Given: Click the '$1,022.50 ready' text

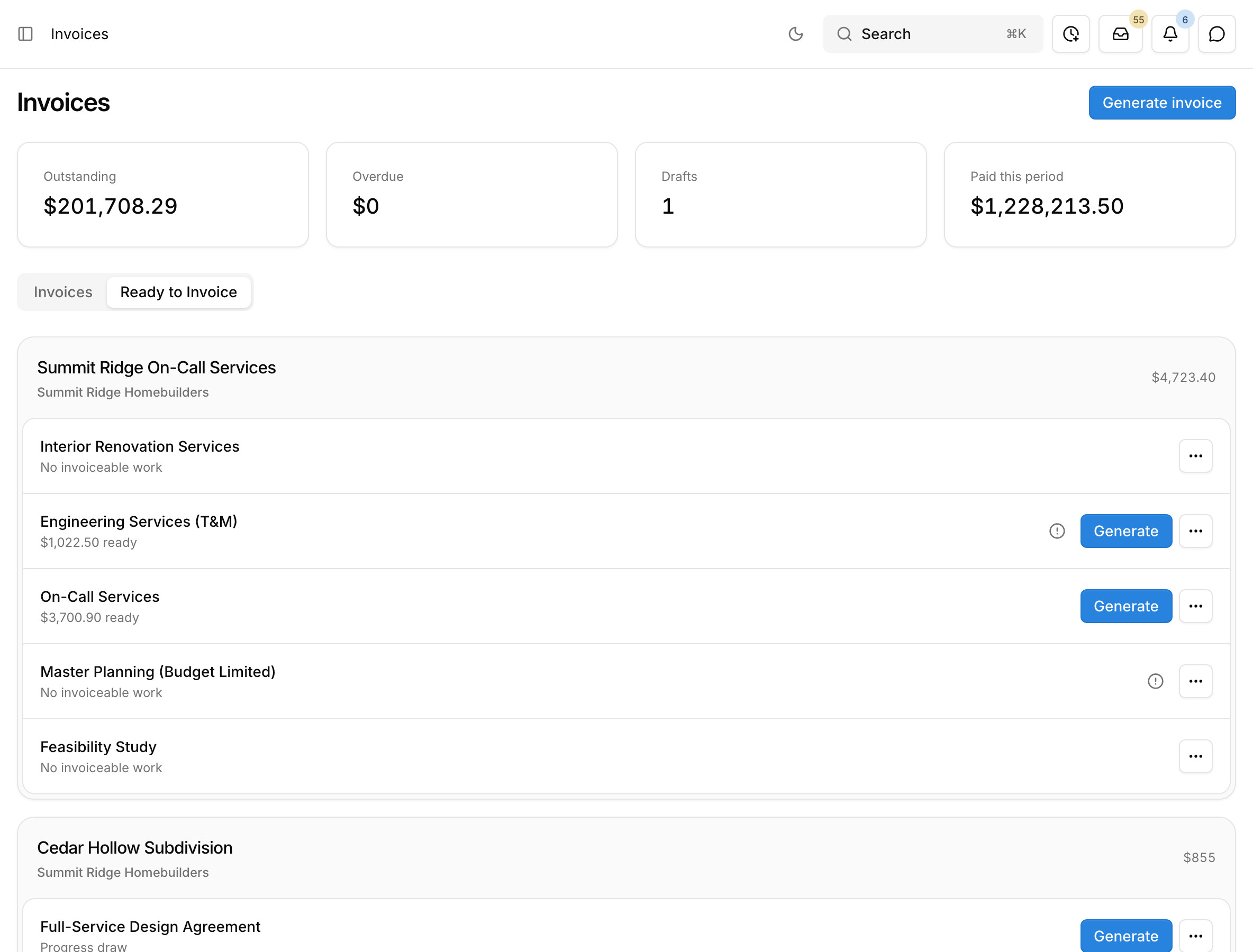Looking at the screenshot, I should click(88, 542).
